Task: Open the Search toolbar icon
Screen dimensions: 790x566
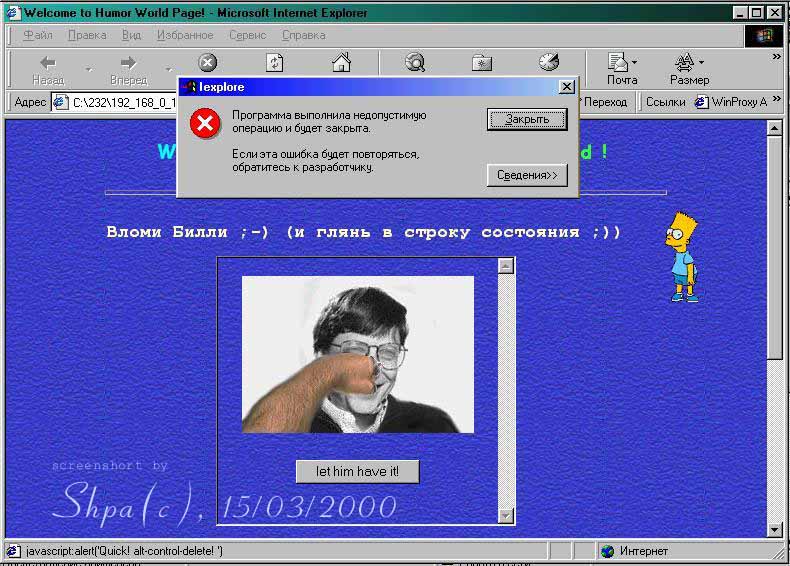Action: pos(415,62)
